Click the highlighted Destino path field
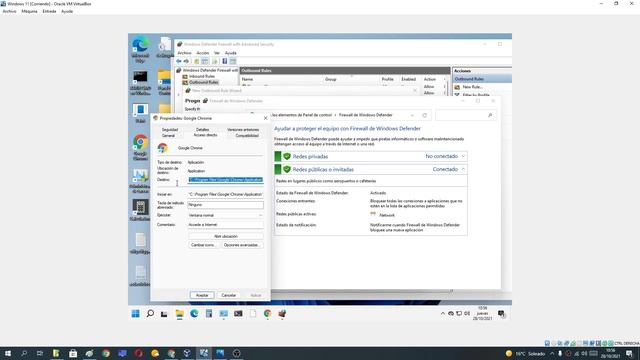640x360 pixels. [x=225, y=180]
